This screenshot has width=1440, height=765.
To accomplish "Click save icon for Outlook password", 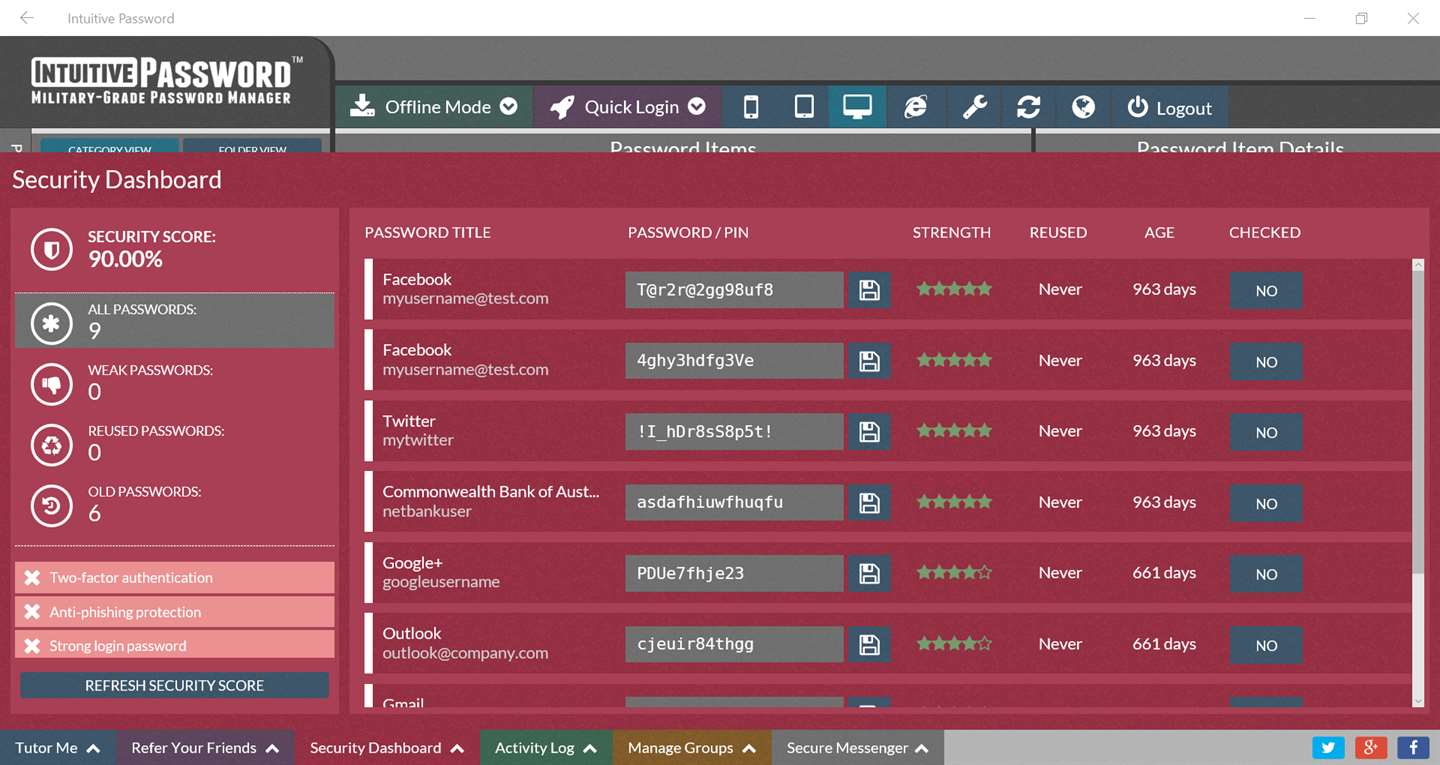I will point(869,645).
